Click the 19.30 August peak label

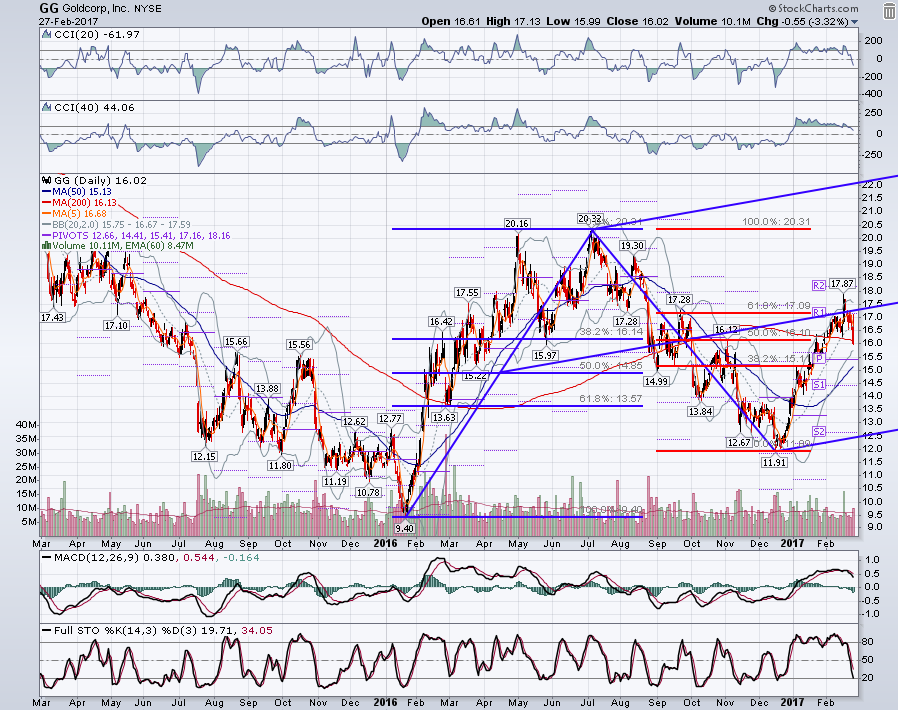tap(632, 246)
